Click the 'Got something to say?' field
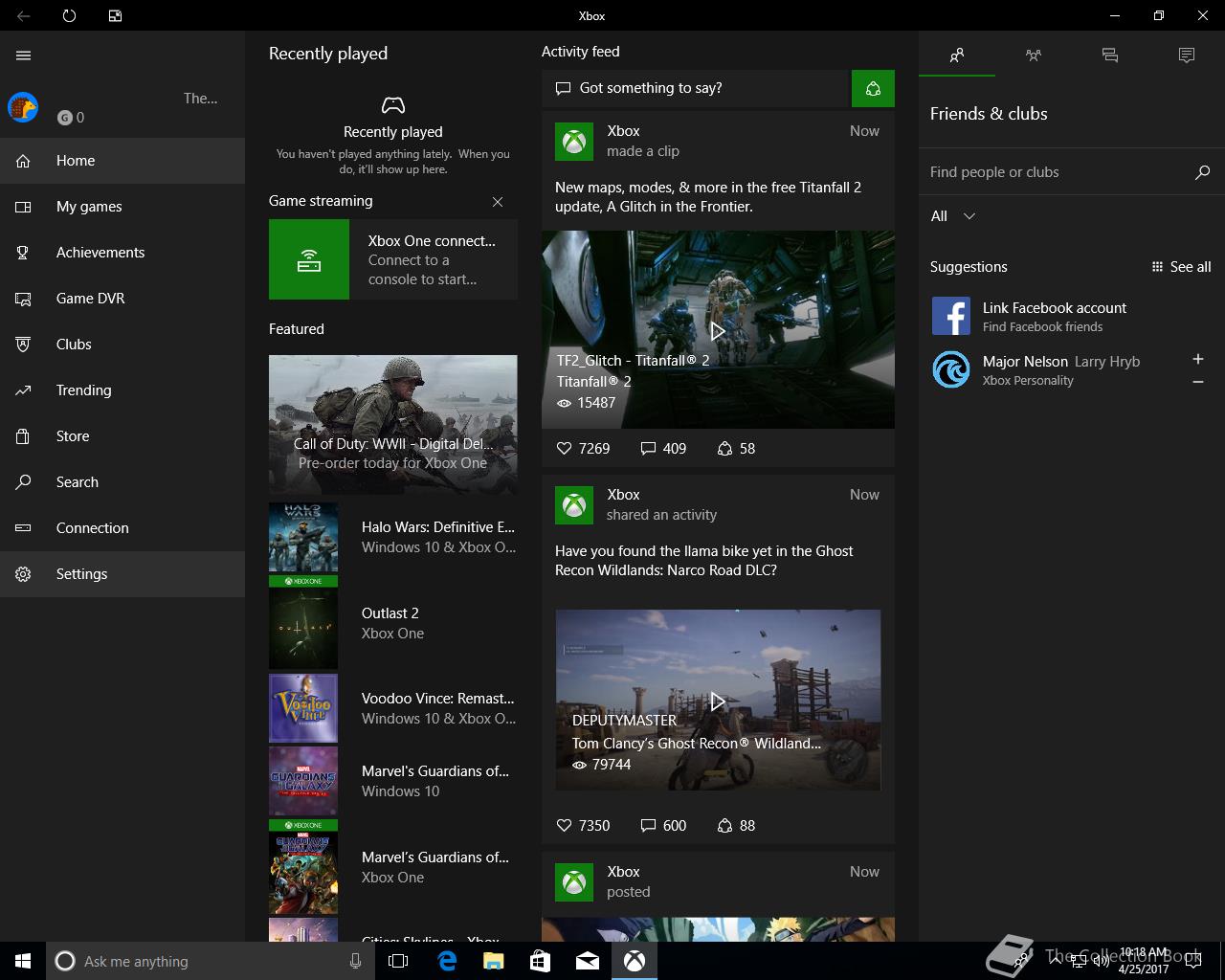 click(697, 88)
